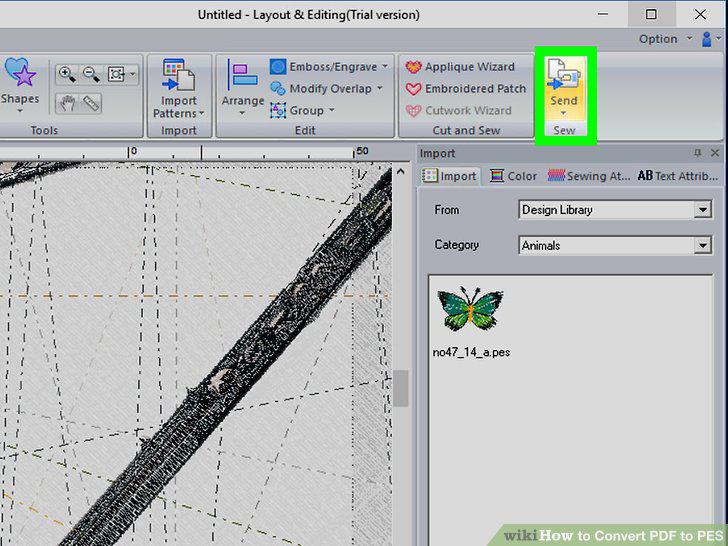Open the From Design Library dropdown
The image size is (728, 546).
point(615,210)
